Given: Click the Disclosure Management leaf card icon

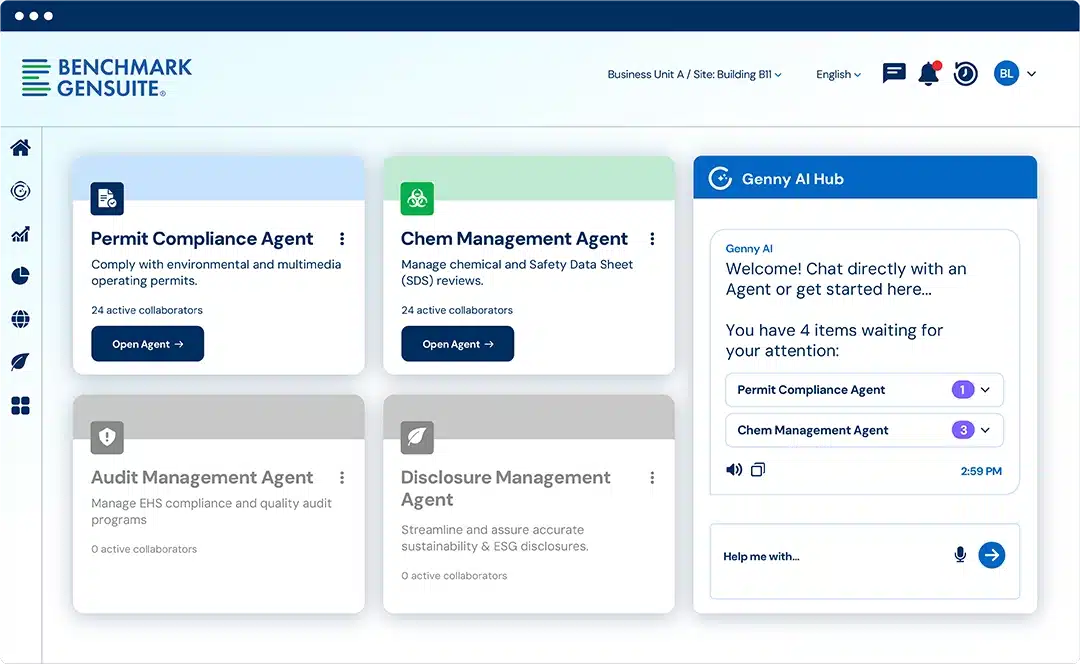Looking at the screenshot, I should coord(417,437).
